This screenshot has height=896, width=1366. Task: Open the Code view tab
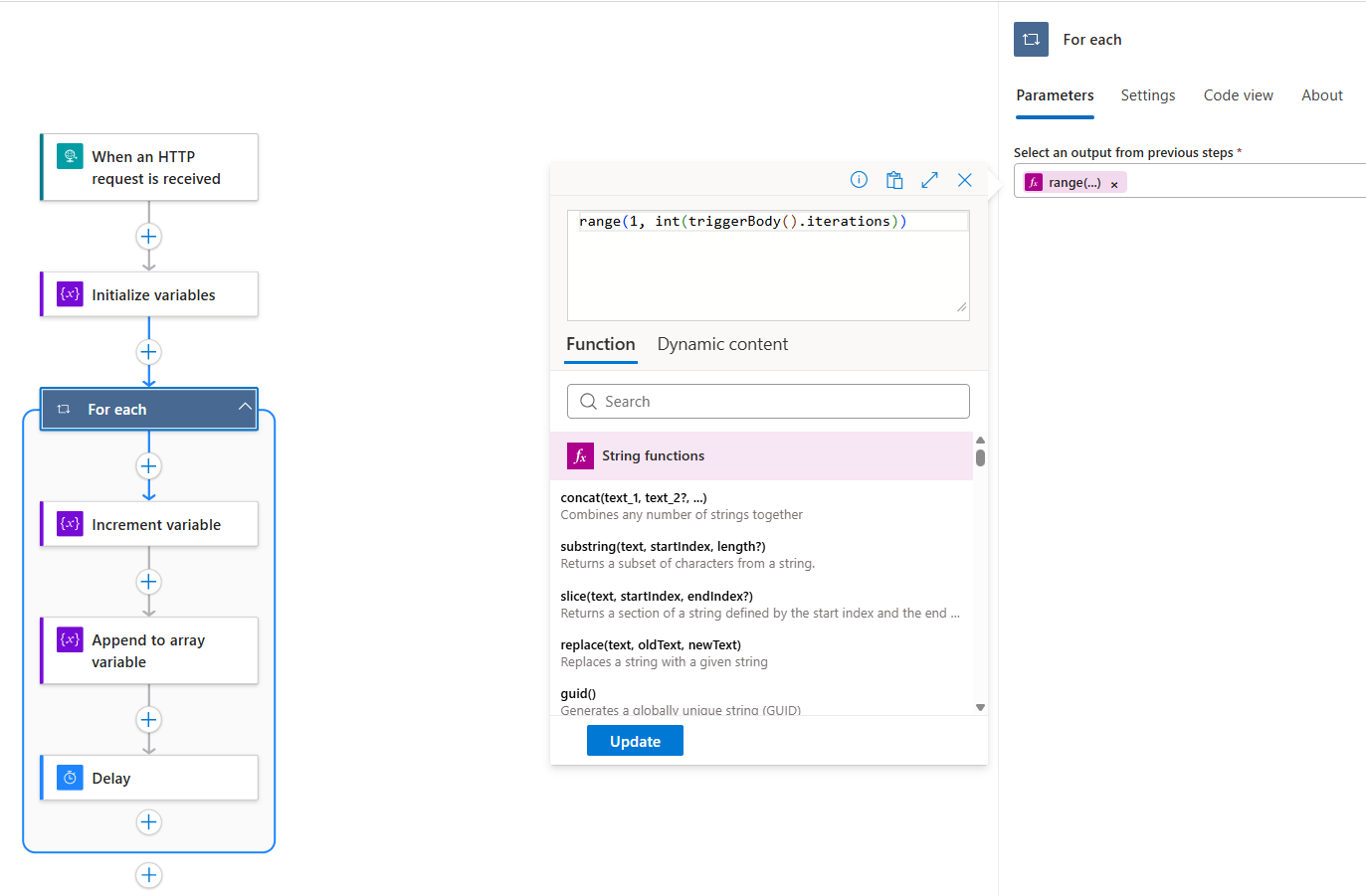(1238, 95)
